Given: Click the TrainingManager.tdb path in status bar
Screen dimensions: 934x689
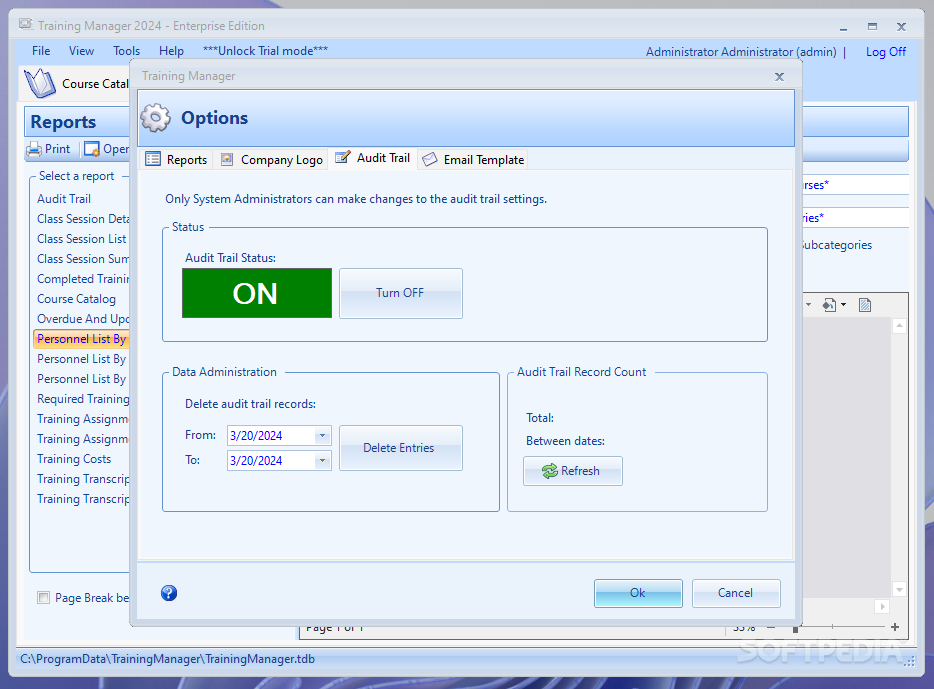Looking at the screenshot, I should point(167,659).
